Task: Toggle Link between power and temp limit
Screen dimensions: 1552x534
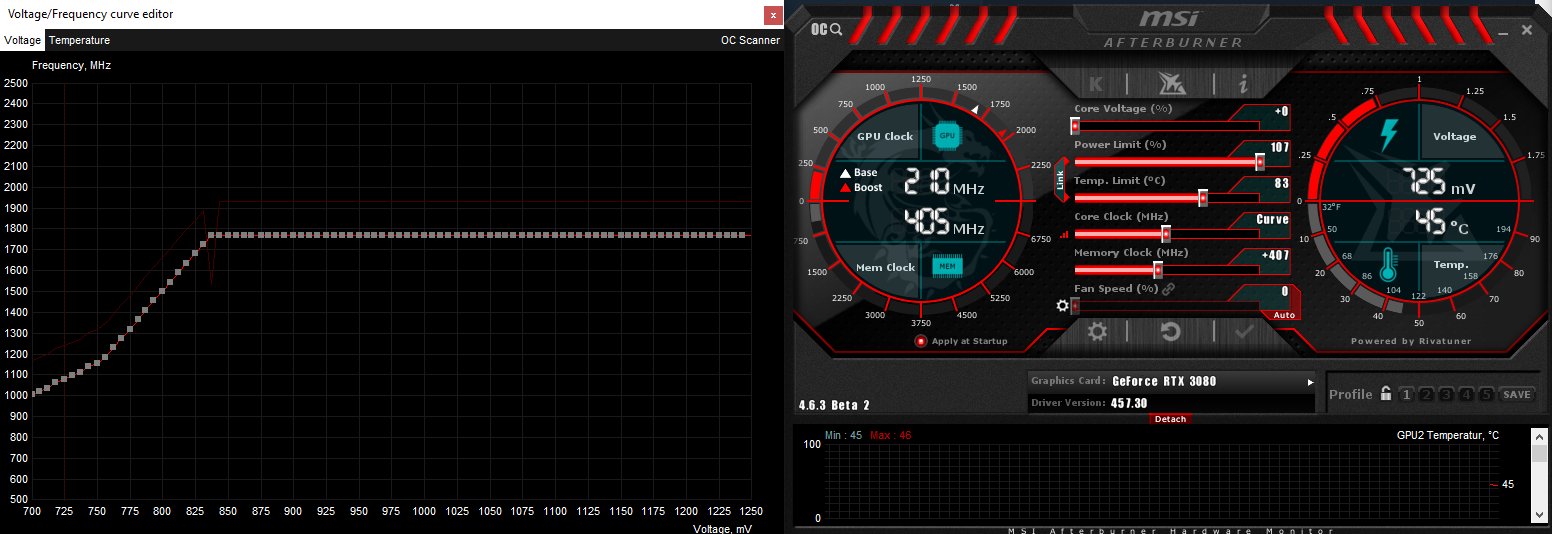Action: 1061,180
